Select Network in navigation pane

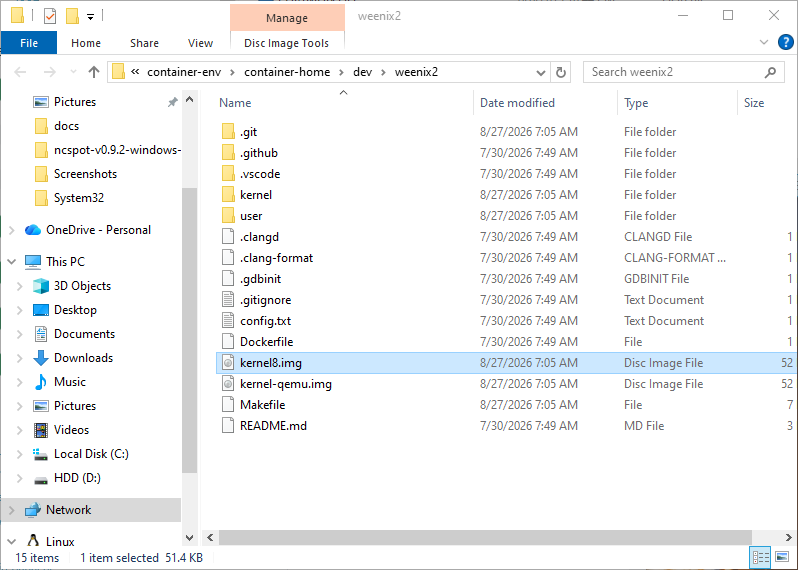click(68, 509)
